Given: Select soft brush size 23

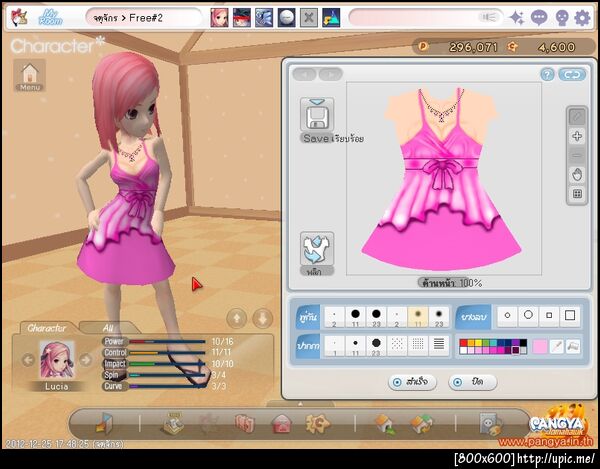Looking at the screenshot, I should pos(439,317).
